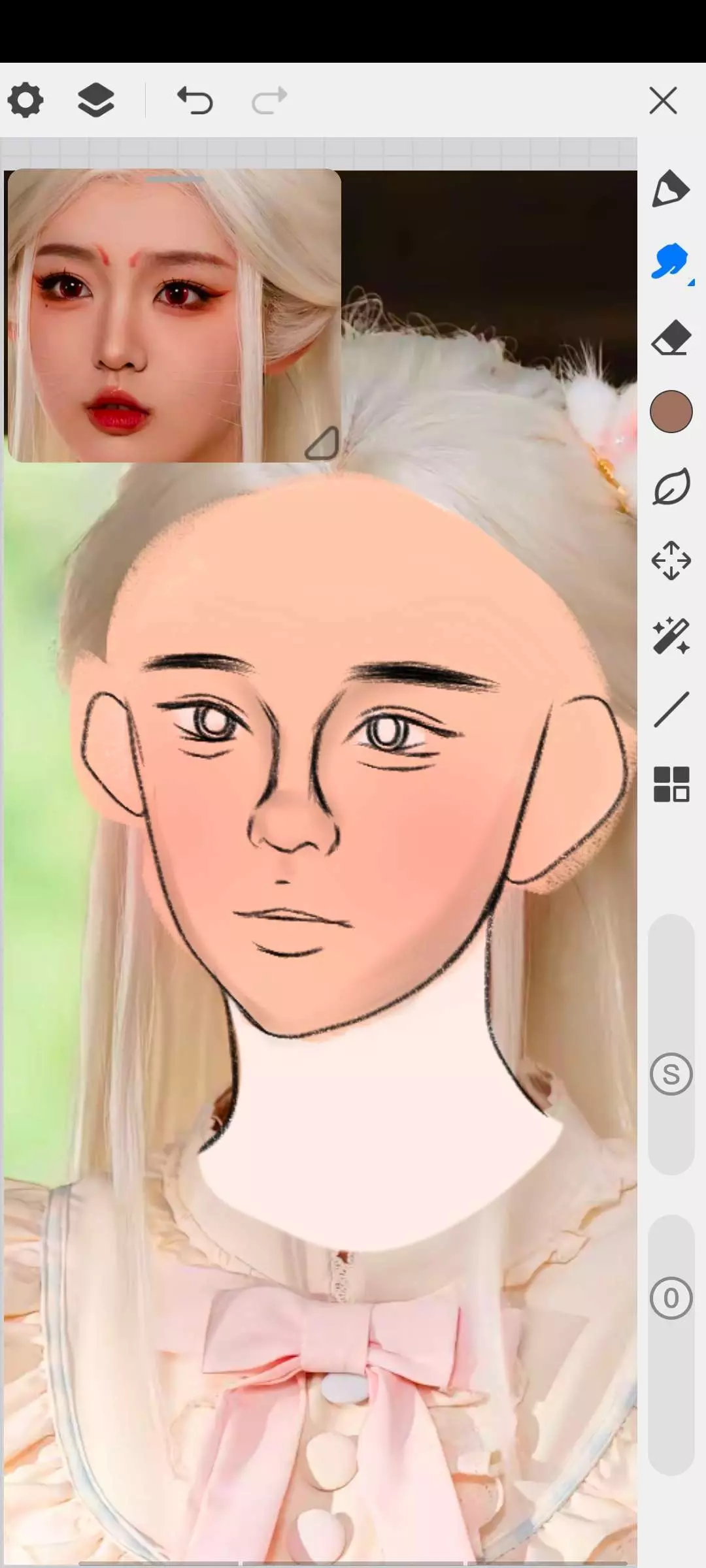The width and height of the screenshot is (706, 1568).
Task: Open the four-square tools grid
Action: click(671, 784)
